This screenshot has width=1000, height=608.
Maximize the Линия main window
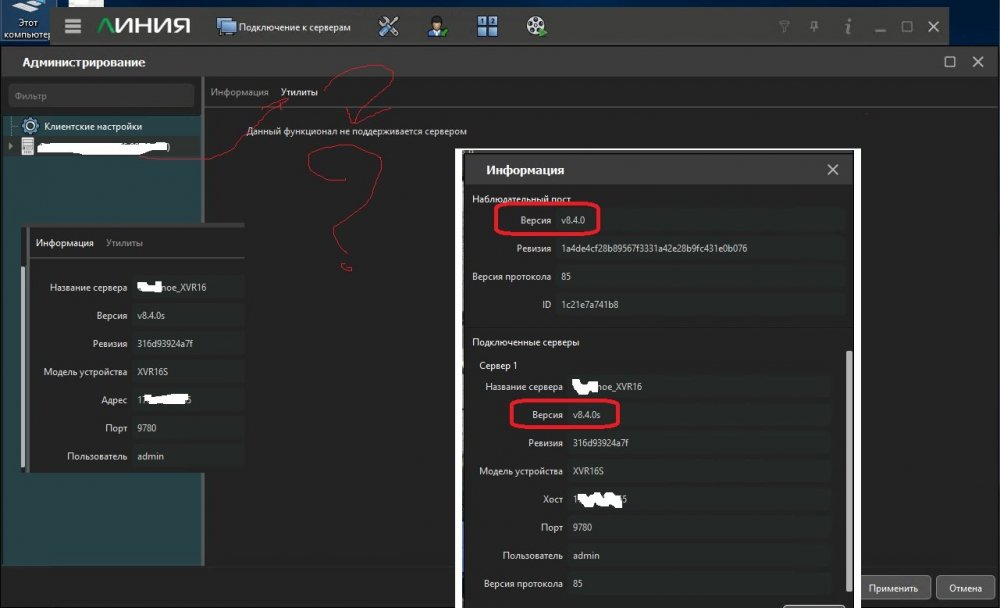pyautogui.click(x=907, y=27)
